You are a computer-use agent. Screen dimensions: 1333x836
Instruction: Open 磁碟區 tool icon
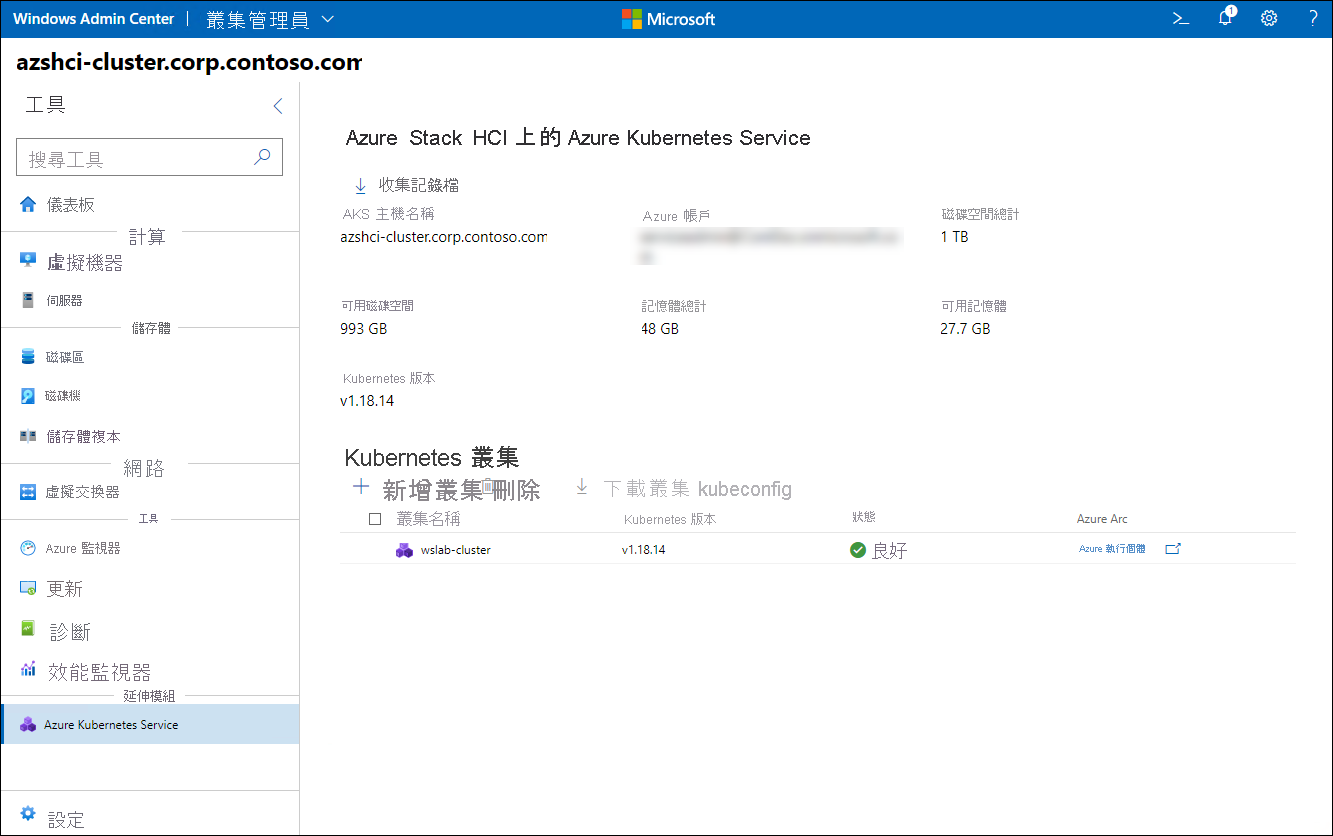pyautogui.click(x=28, y=357)
